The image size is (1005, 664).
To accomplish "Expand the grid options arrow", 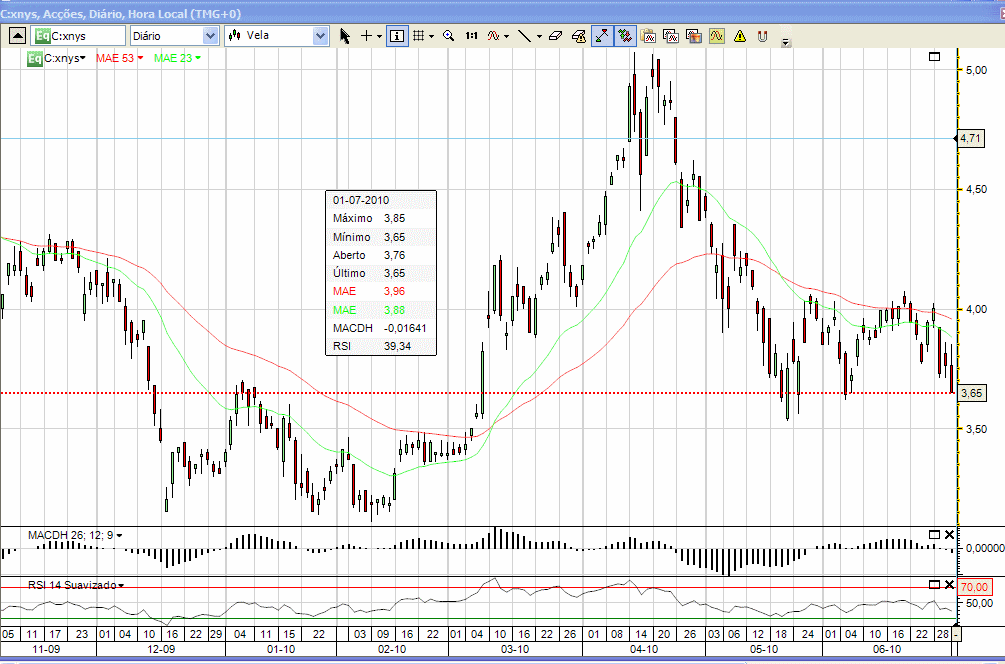I will tap(431, 37).
